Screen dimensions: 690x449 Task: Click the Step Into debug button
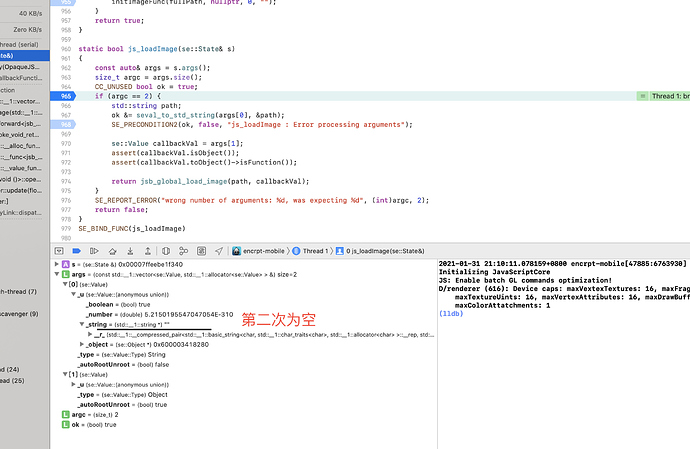coord(130,251)
